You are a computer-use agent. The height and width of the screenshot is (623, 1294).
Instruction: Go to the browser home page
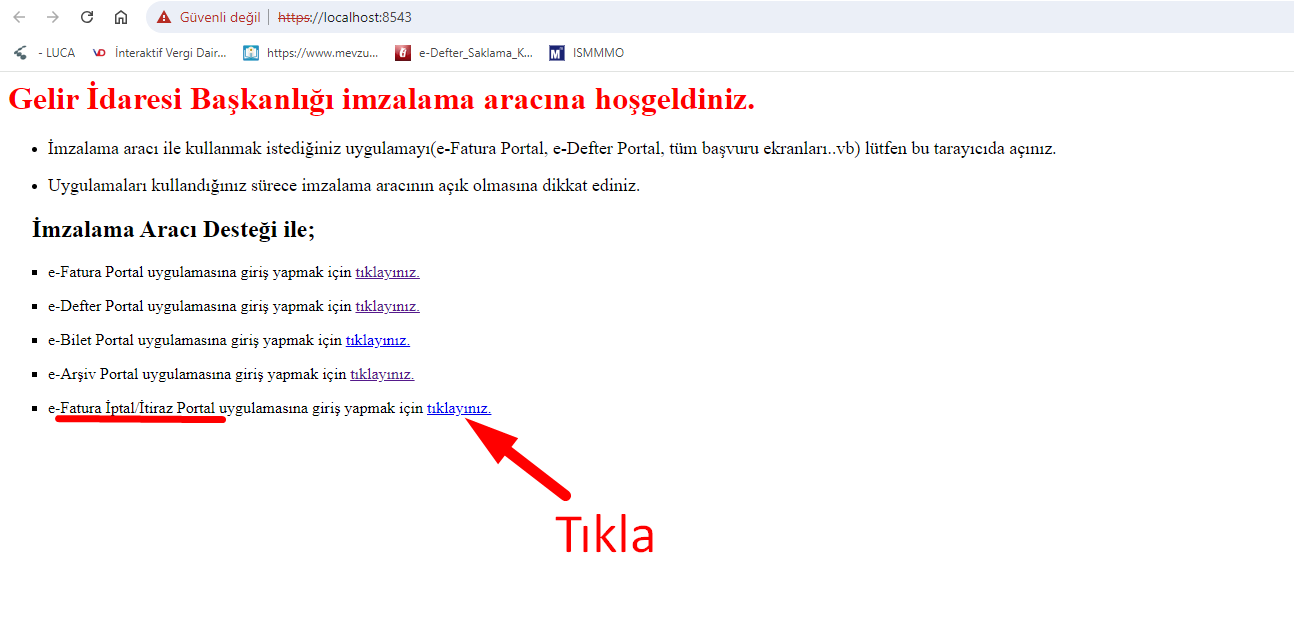tap(121, 17)
